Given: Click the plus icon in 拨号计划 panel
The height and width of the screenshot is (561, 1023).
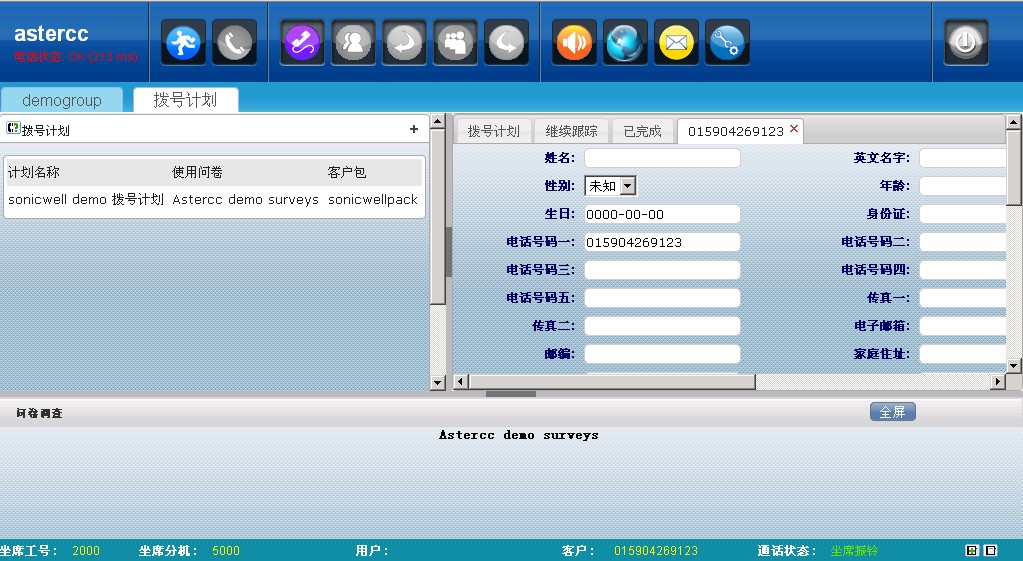Looking at the screenshot, I should (x=414, y=129).
